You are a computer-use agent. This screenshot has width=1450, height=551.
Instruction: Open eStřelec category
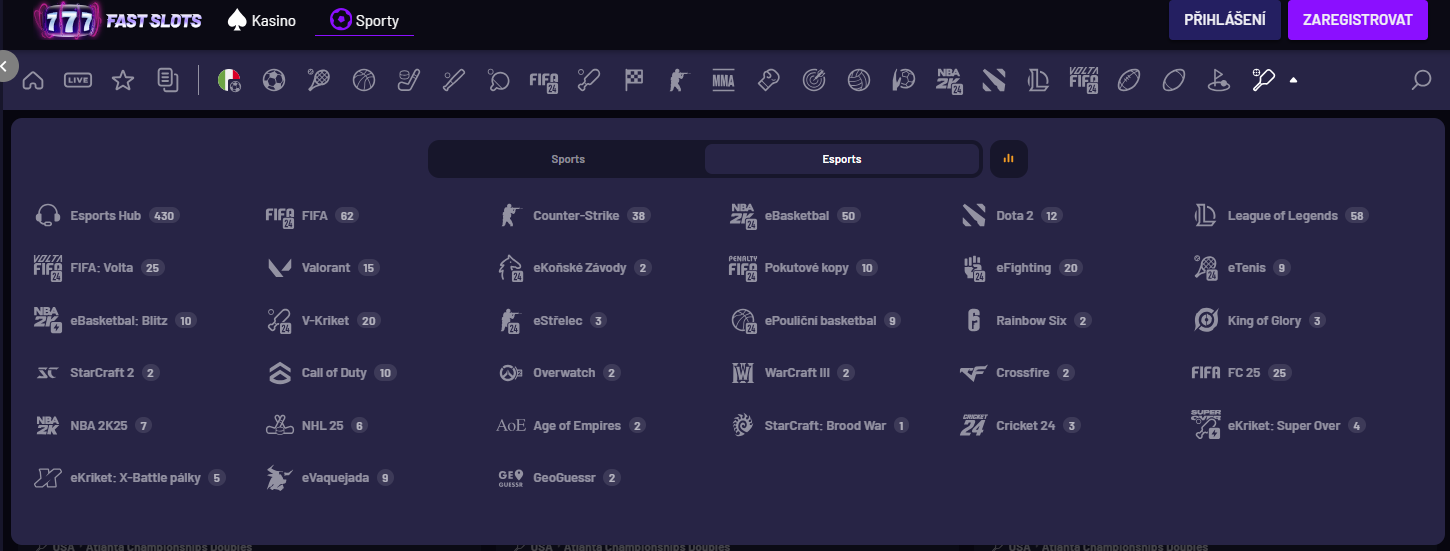[552, 320]
